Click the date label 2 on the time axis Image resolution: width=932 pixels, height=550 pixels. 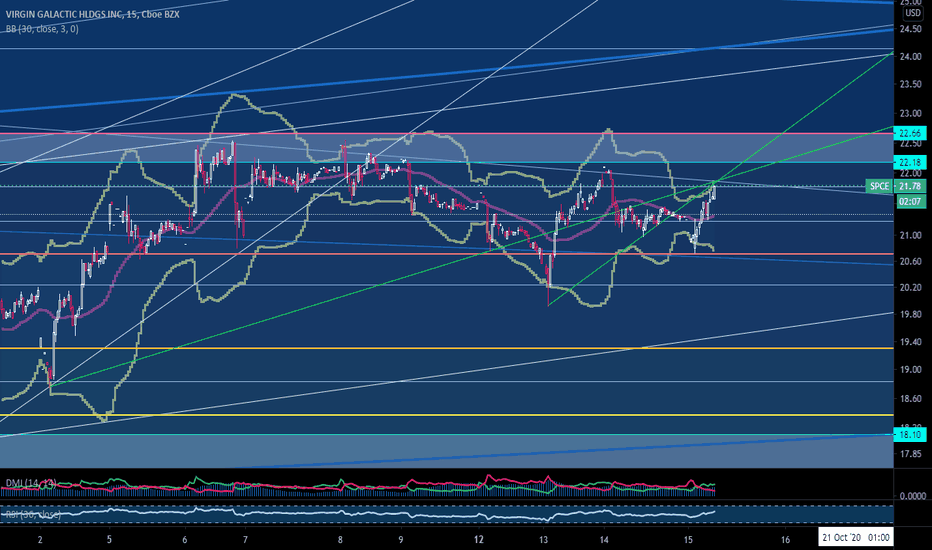pos(40,540)
